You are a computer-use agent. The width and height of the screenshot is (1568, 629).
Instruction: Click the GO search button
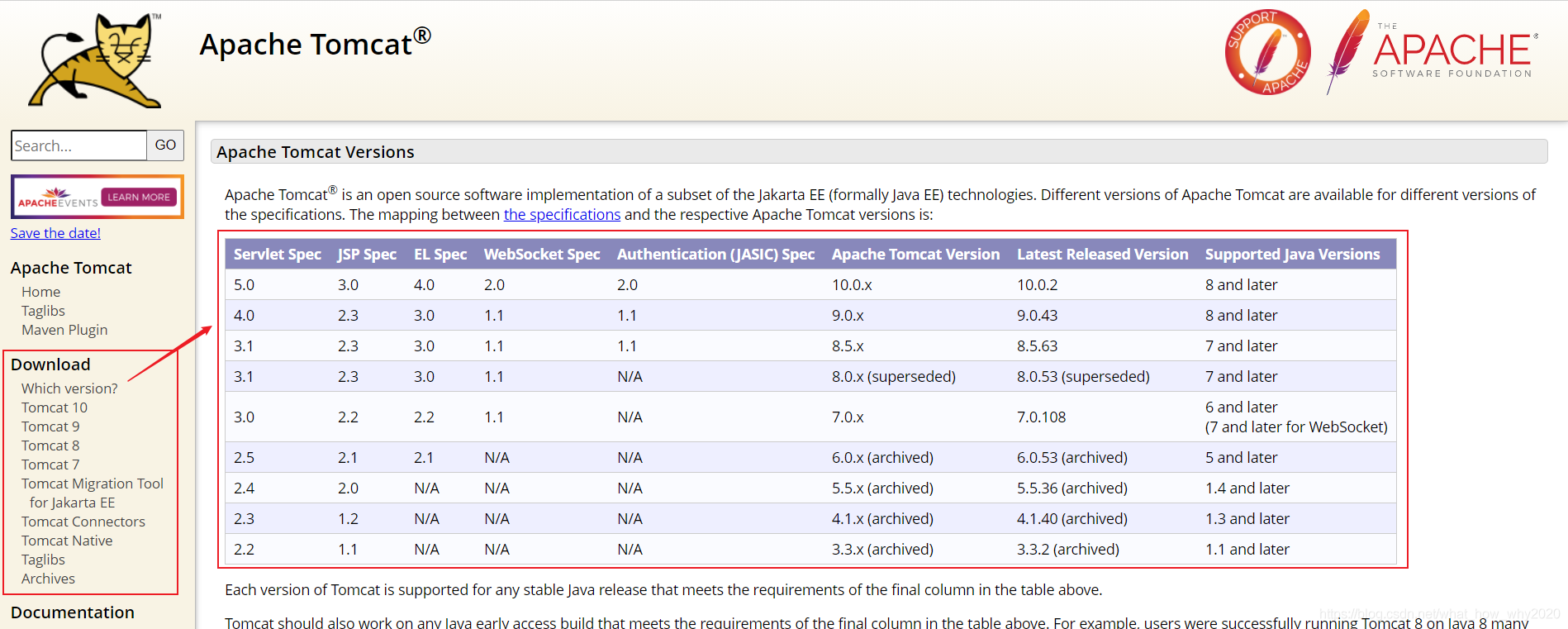(165, 145)
